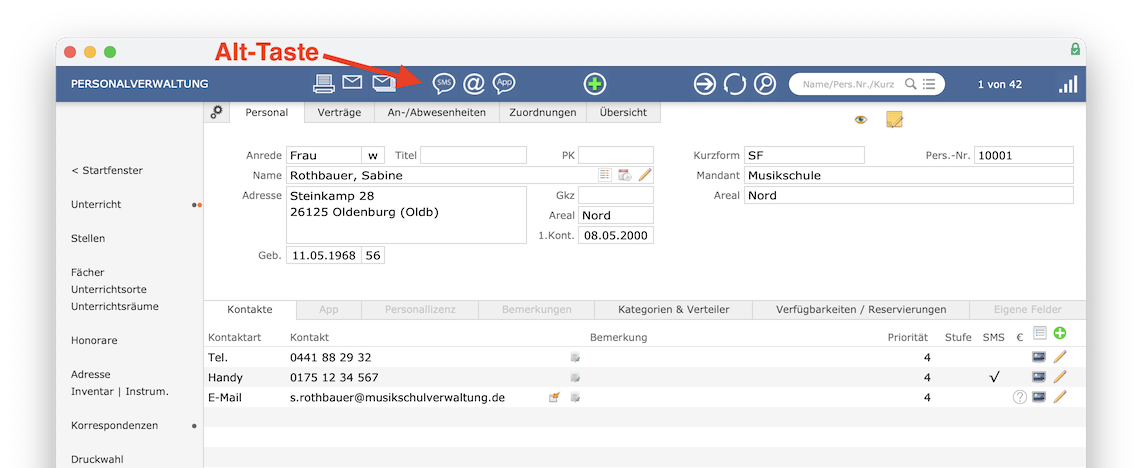Image resolution: width=1142 pixels, height=468 pixels.
Task: Click the Kurzform field showing SF
Action: 804,155
